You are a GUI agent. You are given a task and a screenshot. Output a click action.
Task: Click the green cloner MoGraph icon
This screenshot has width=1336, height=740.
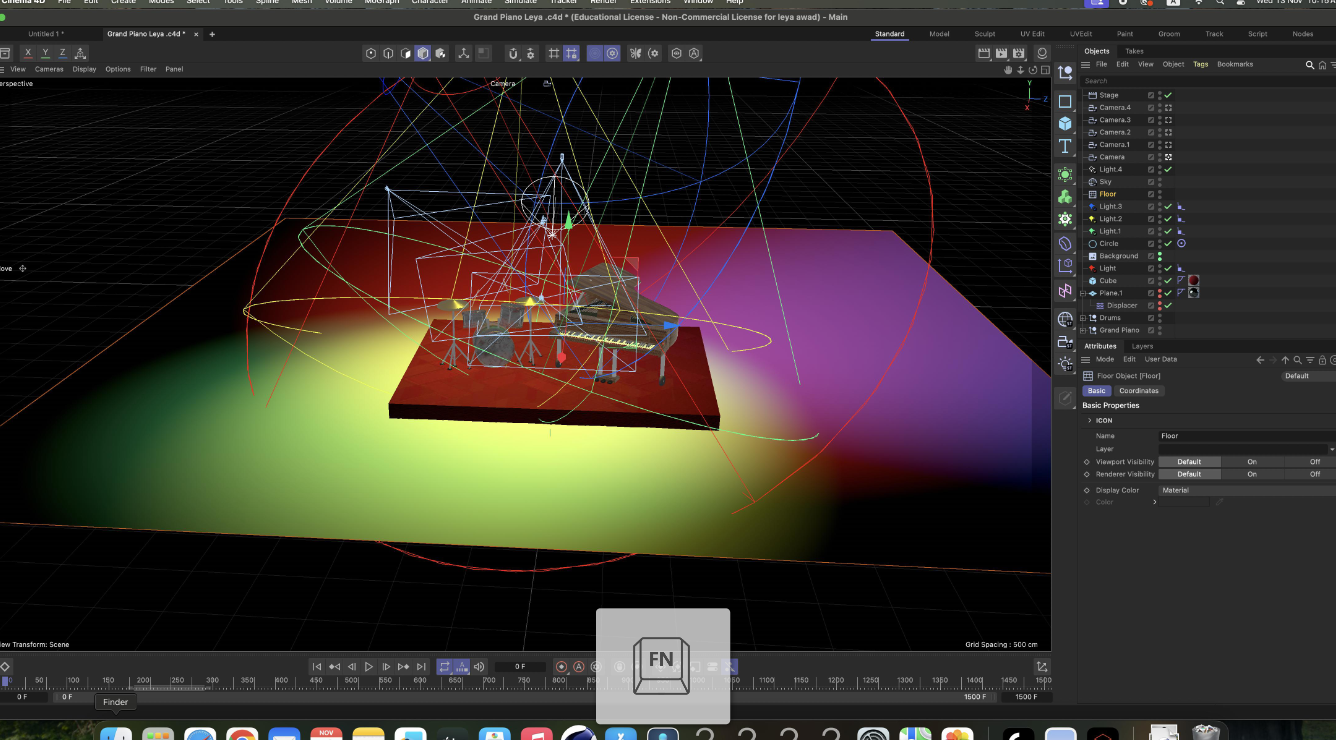tap(1065, 196)
